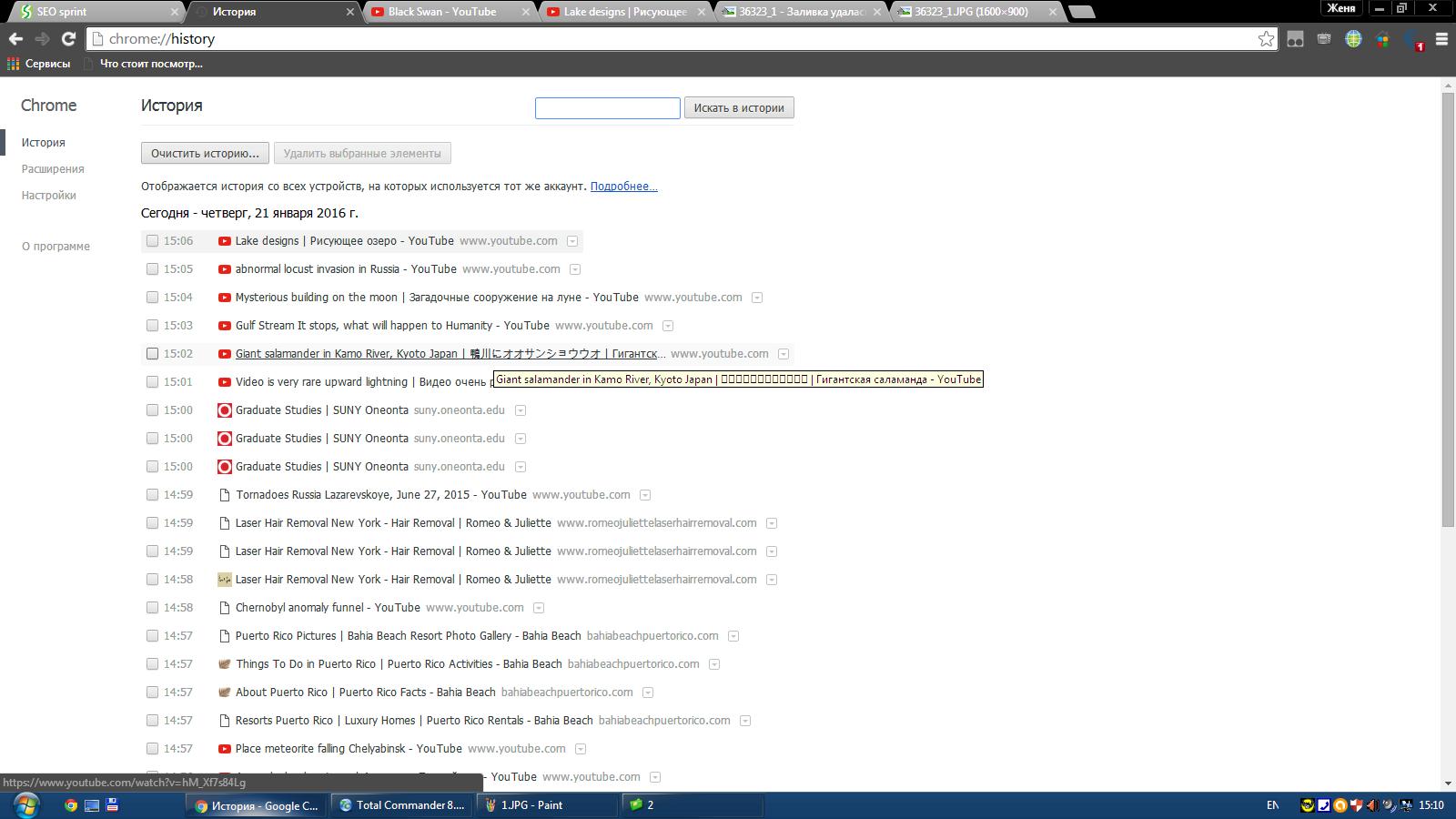
Task: Select checkbox for Gulf Stream entry
Action: pyautogui.click(x=152, y=326)
